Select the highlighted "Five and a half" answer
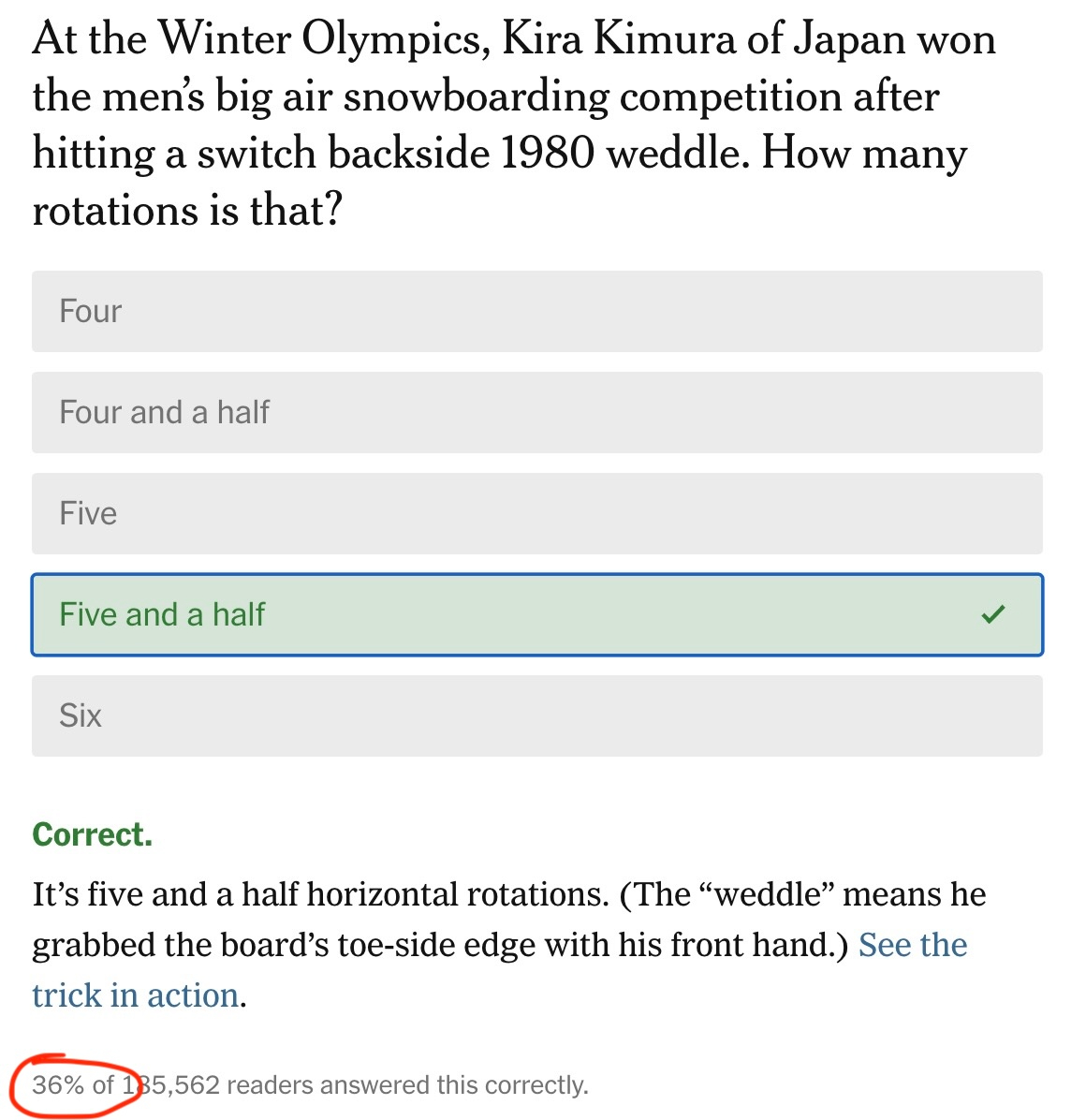The height and width of the screenshot is (1120, 1086). 536,615
